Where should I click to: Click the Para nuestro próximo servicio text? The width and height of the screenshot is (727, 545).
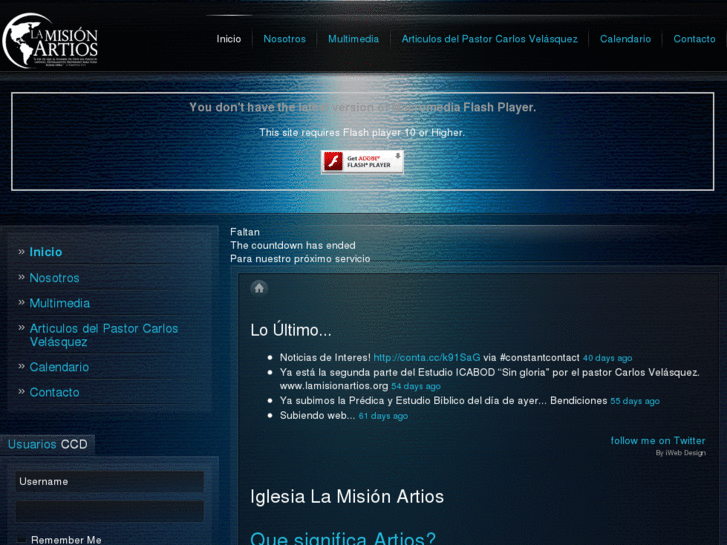[300, 259]
